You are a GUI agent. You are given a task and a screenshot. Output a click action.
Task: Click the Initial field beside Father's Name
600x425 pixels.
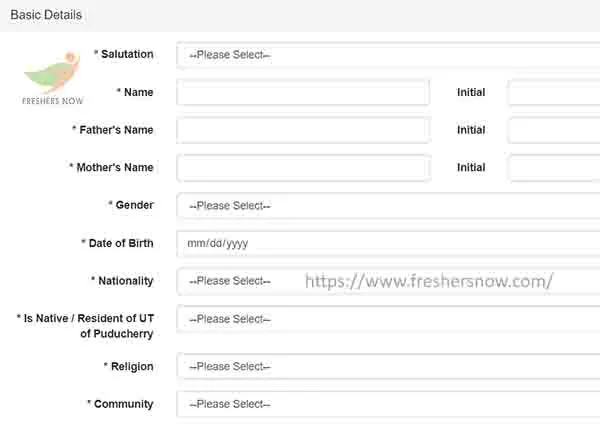(554, 130)
